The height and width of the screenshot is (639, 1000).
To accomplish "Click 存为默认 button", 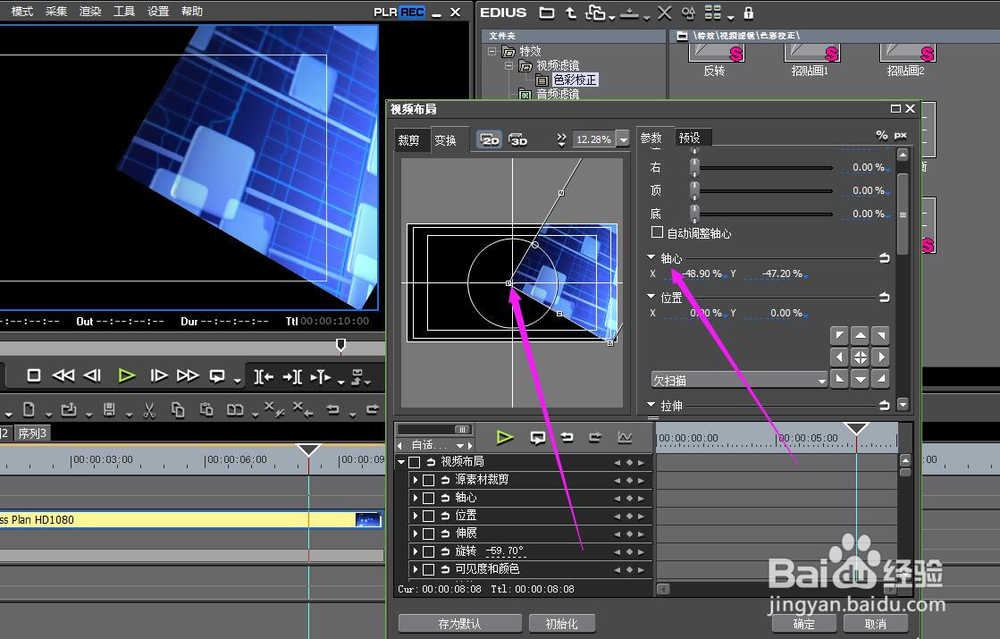I will 460,623.
